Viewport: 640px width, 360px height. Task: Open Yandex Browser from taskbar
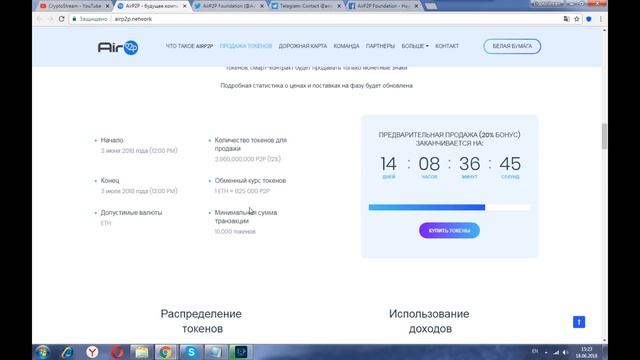click(x=92, y=352)
